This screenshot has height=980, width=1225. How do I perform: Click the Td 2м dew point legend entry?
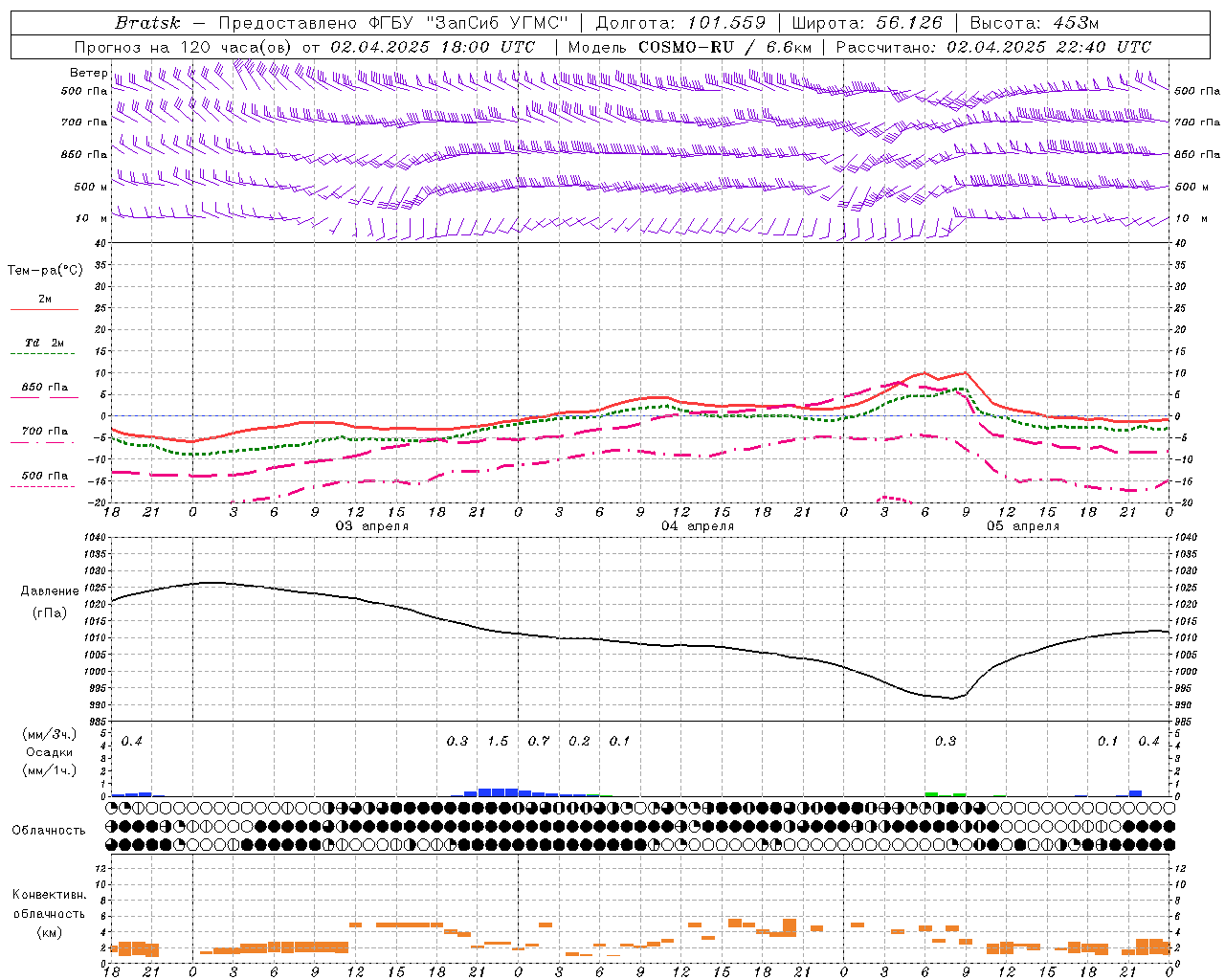pos(45,343)
